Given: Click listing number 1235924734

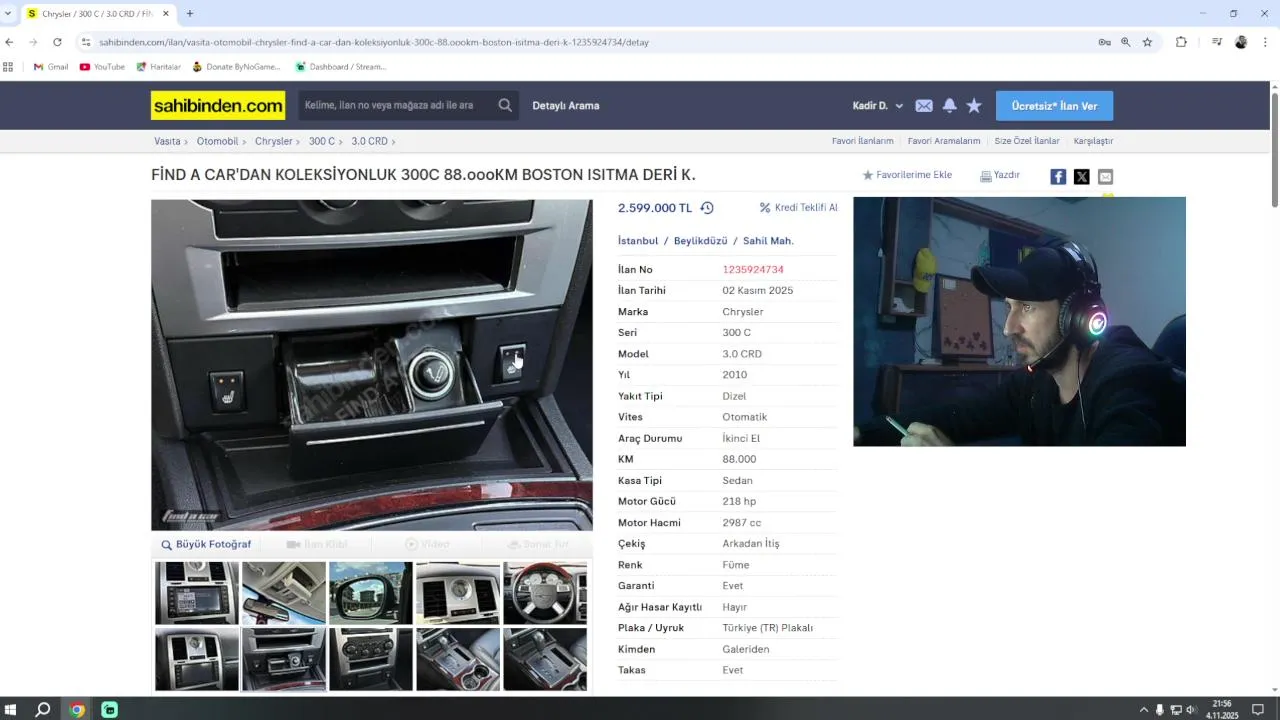Looking at the screenshot, I should 753,270.
